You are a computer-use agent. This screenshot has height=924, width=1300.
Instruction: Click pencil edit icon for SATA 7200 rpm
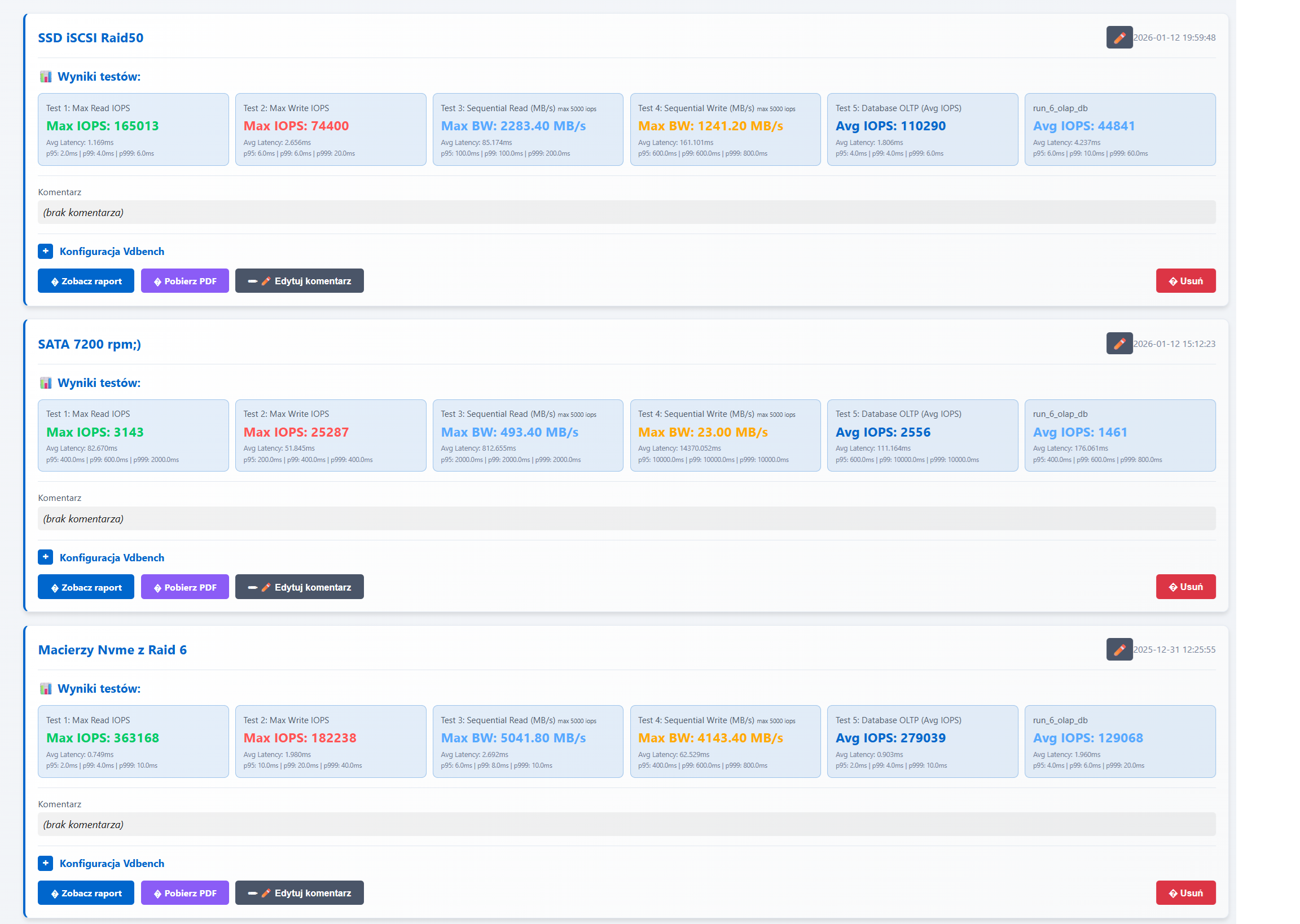click(1118, 344)
